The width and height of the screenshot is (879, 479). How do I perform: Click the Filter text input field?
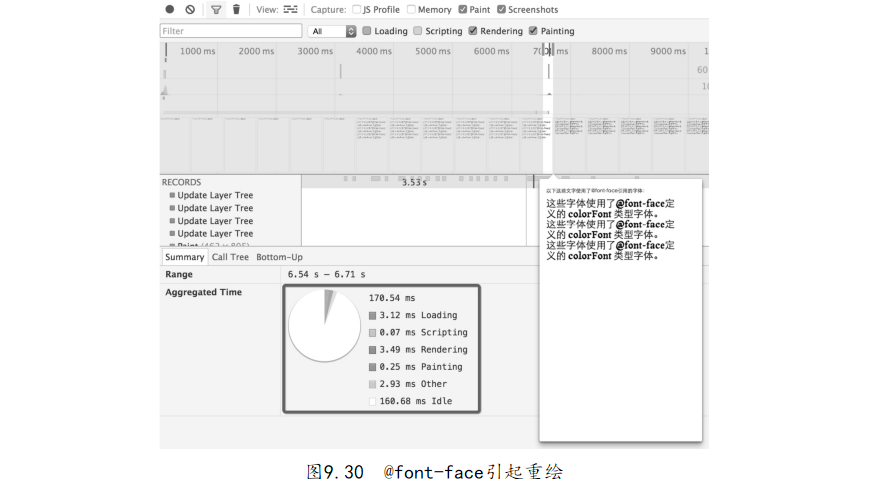point(231,31)
